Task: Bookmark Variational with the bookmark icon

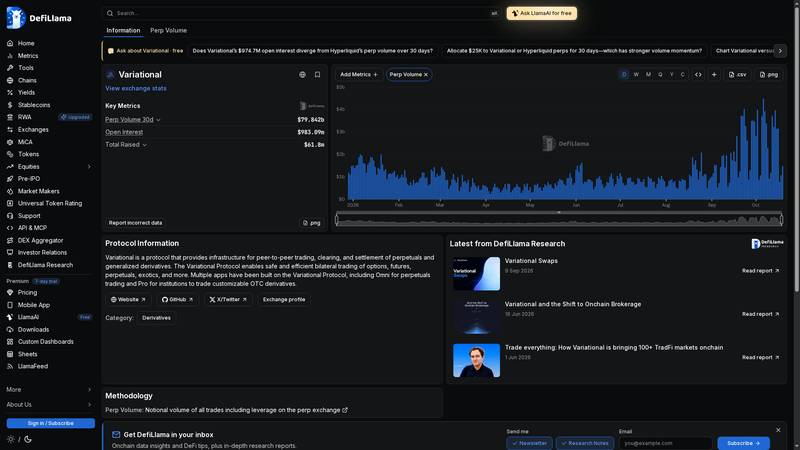Action: pos(317,74)
